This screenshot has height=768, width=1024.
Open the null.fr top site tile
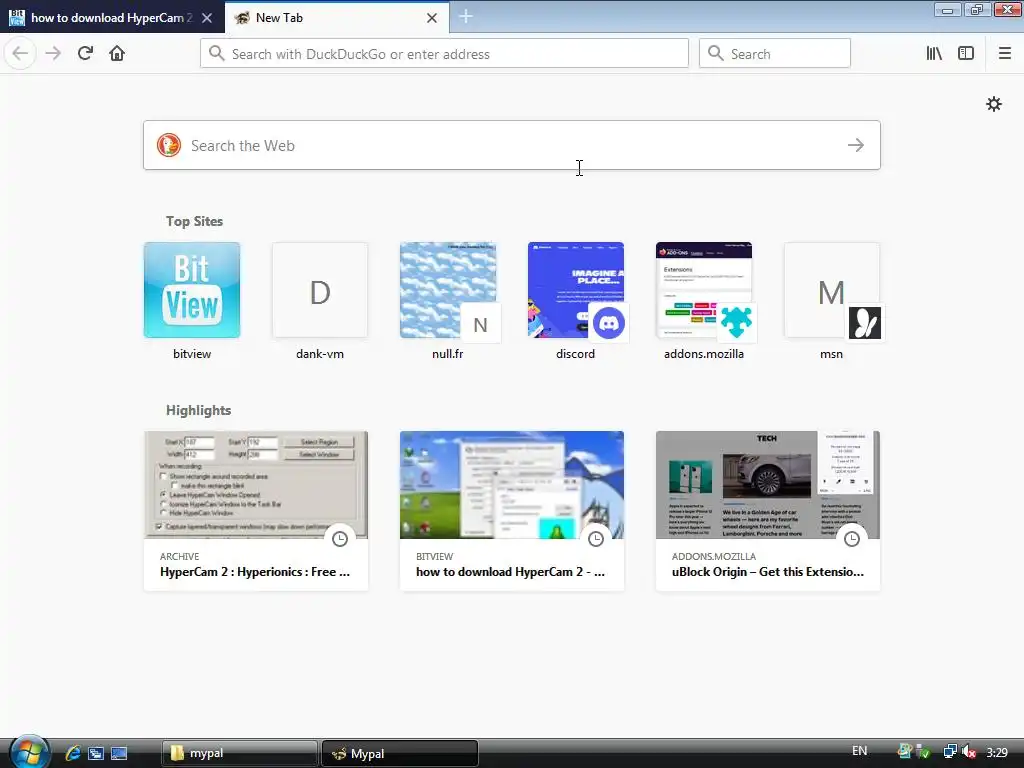447,290
